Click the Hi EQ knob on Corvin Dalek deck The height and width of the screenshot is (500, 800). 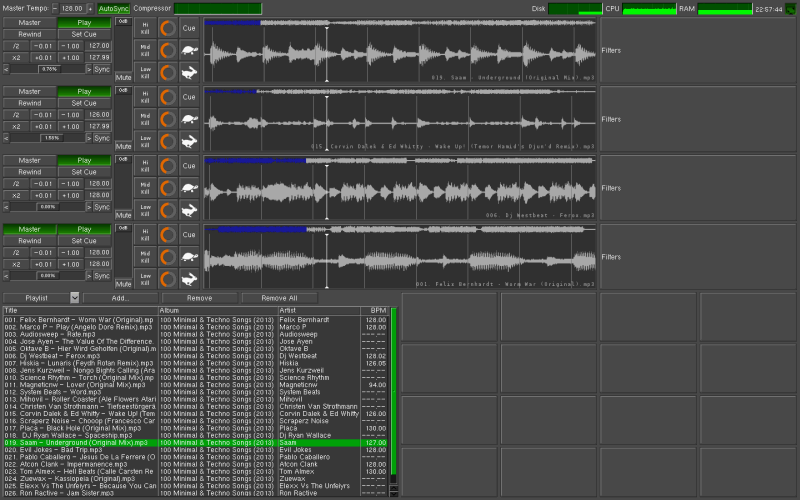[x=168, y=97]
